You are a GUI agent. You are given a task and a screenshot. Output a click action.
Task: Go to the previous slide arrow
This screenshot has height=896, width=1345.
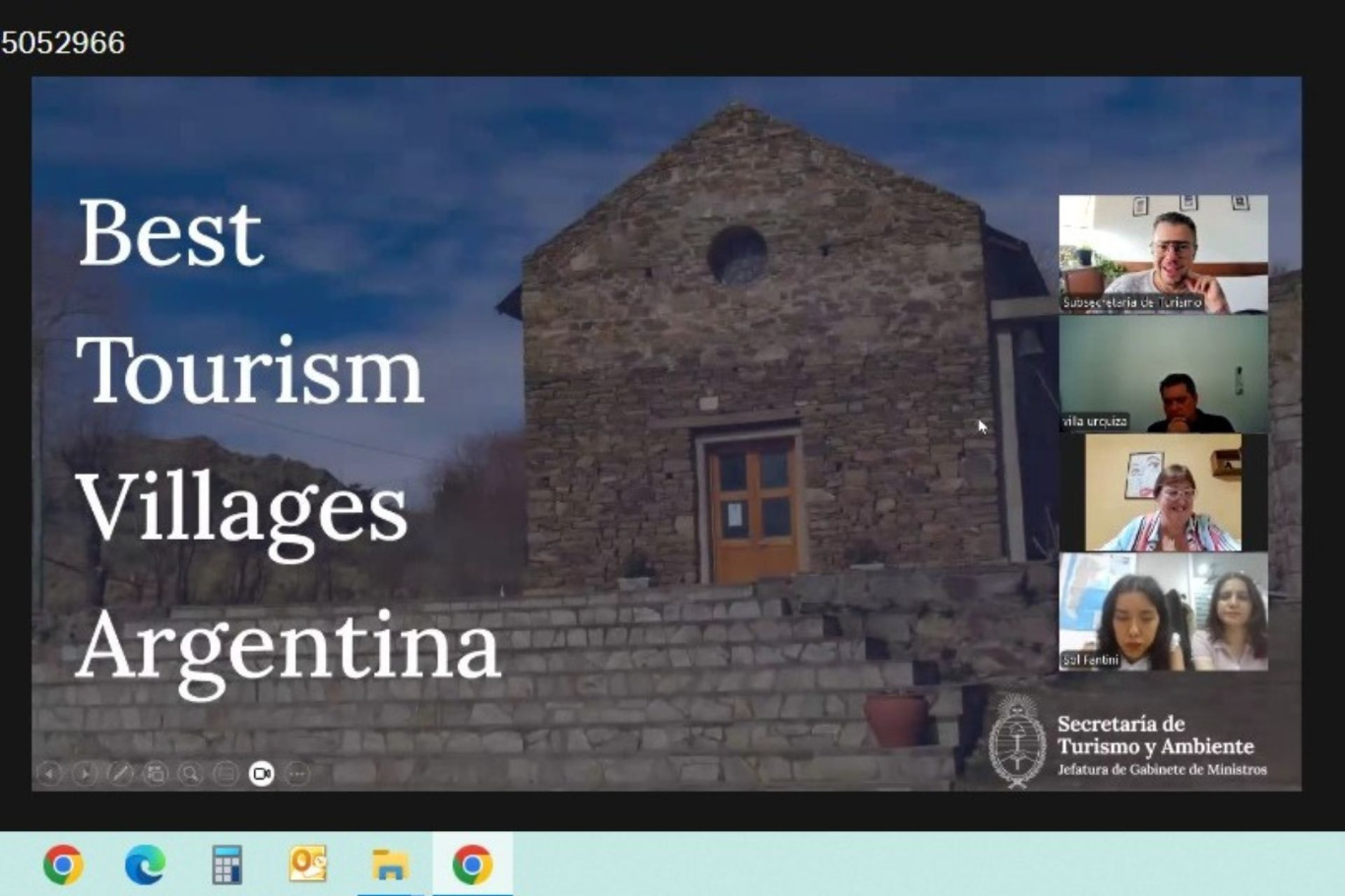pyautogui.click(x=49, y=774)
